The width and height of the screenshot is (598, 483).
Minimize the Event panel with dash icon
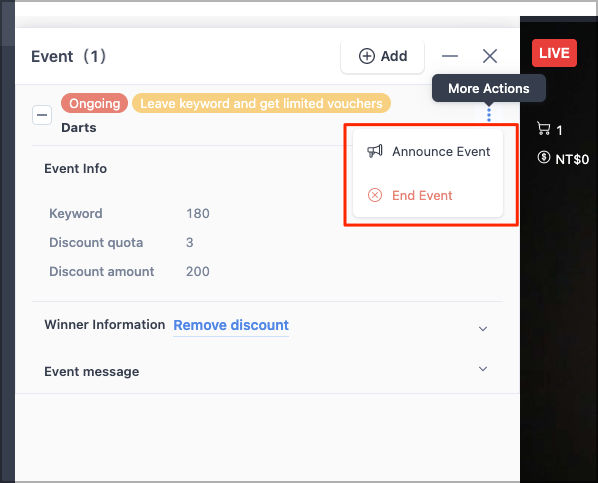tap(450, 56)
